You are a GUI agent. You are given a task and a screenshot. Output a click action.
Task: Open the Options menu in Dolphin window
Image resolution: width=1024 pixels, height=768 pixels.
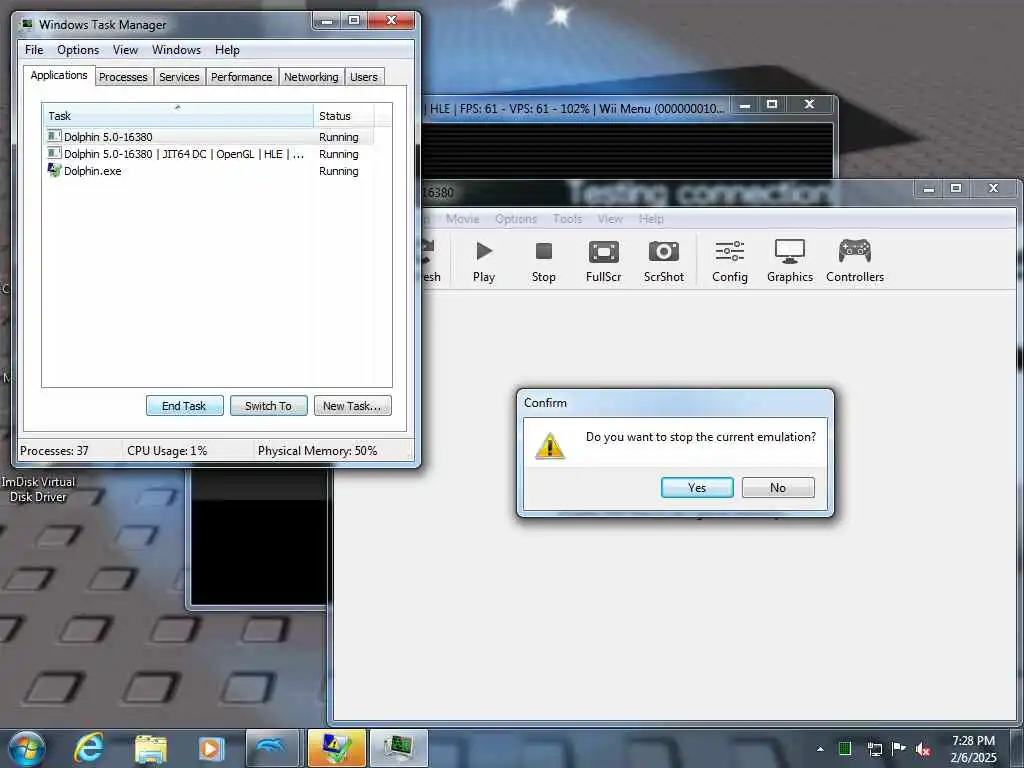tap(516, 219)
